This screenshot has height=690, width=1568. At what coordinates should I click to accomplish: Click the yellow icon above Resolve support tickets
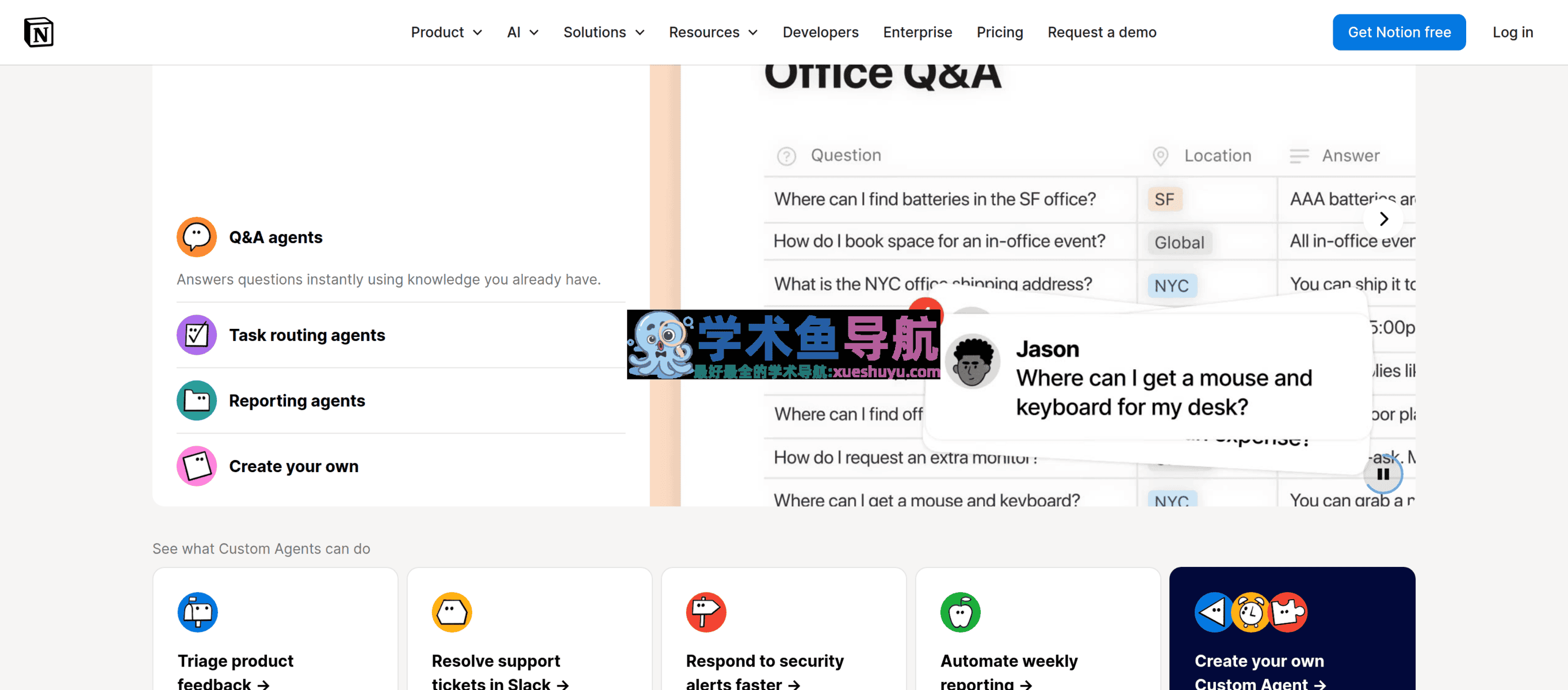(452, 612)
